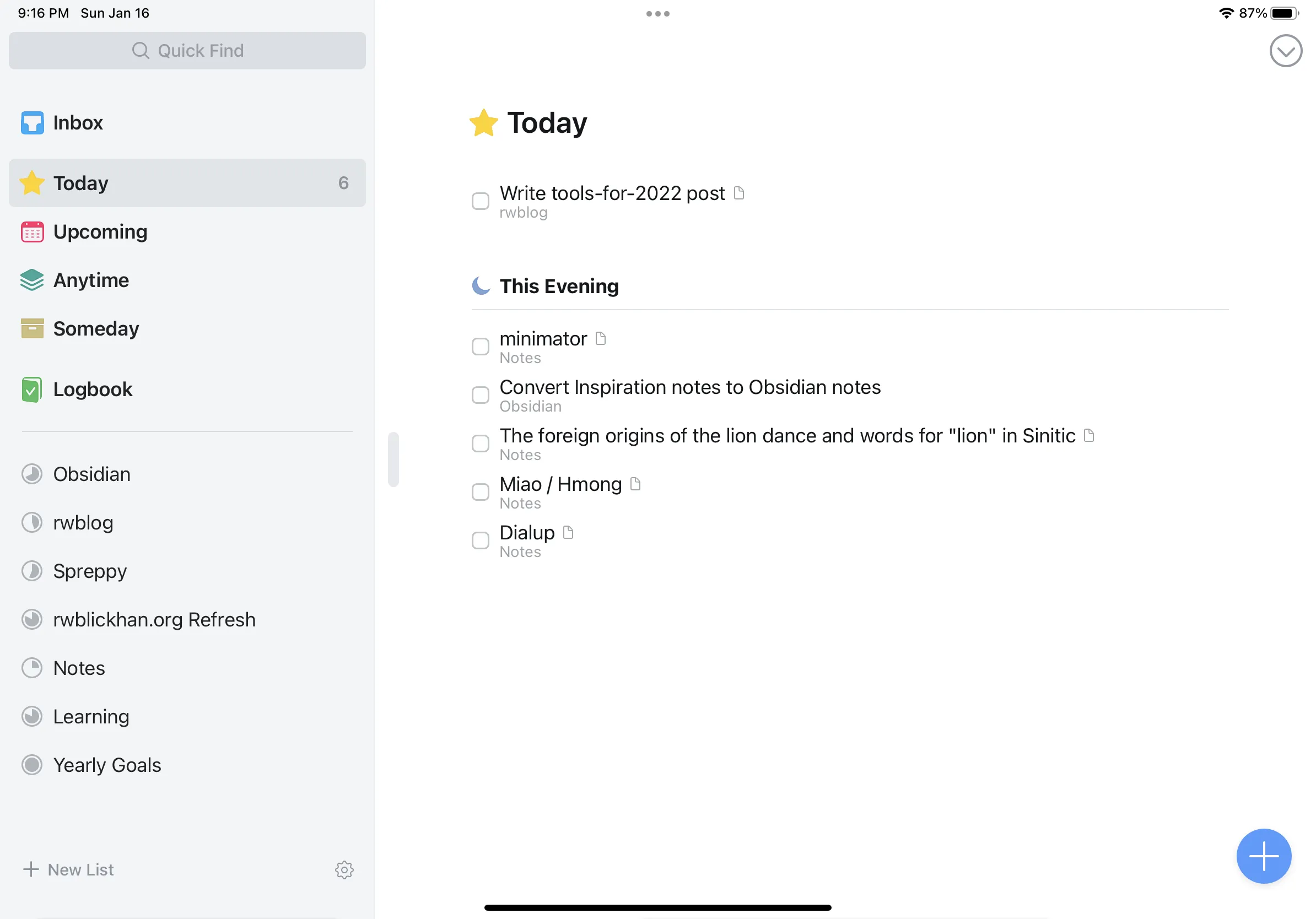Toggle checkbox for Dialup task
Image resolution: width=1316 pixels, height=919 pixels.
[481, 540]
